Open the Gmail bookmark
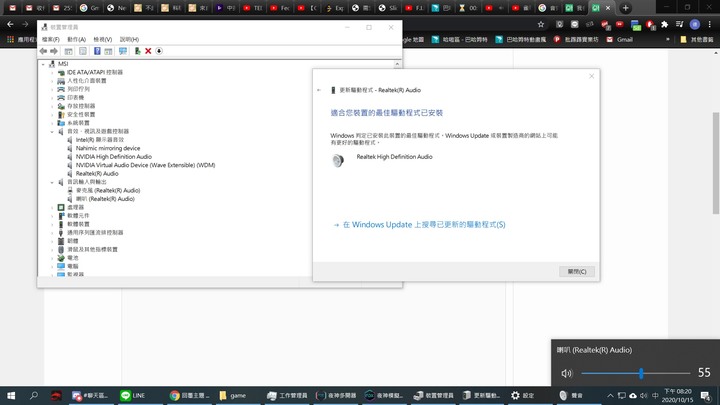 point(619,39)
